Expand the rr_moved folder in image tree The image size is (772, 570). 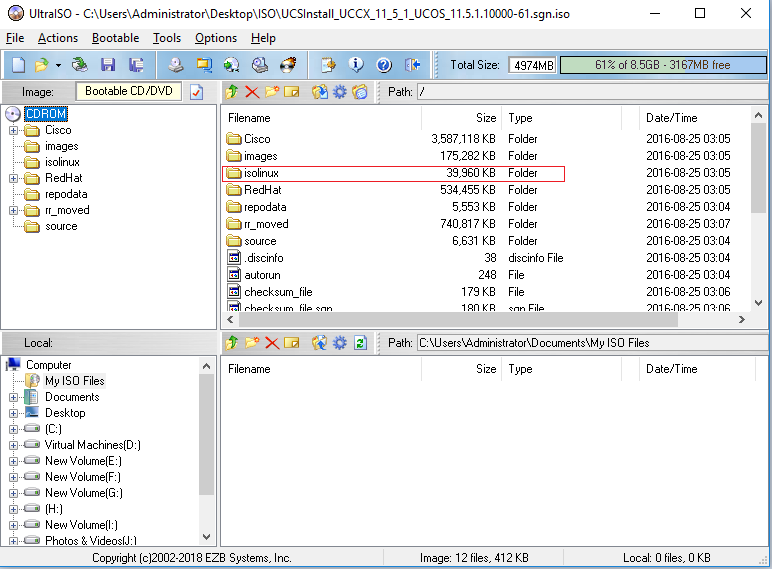(x=13, y=211)
